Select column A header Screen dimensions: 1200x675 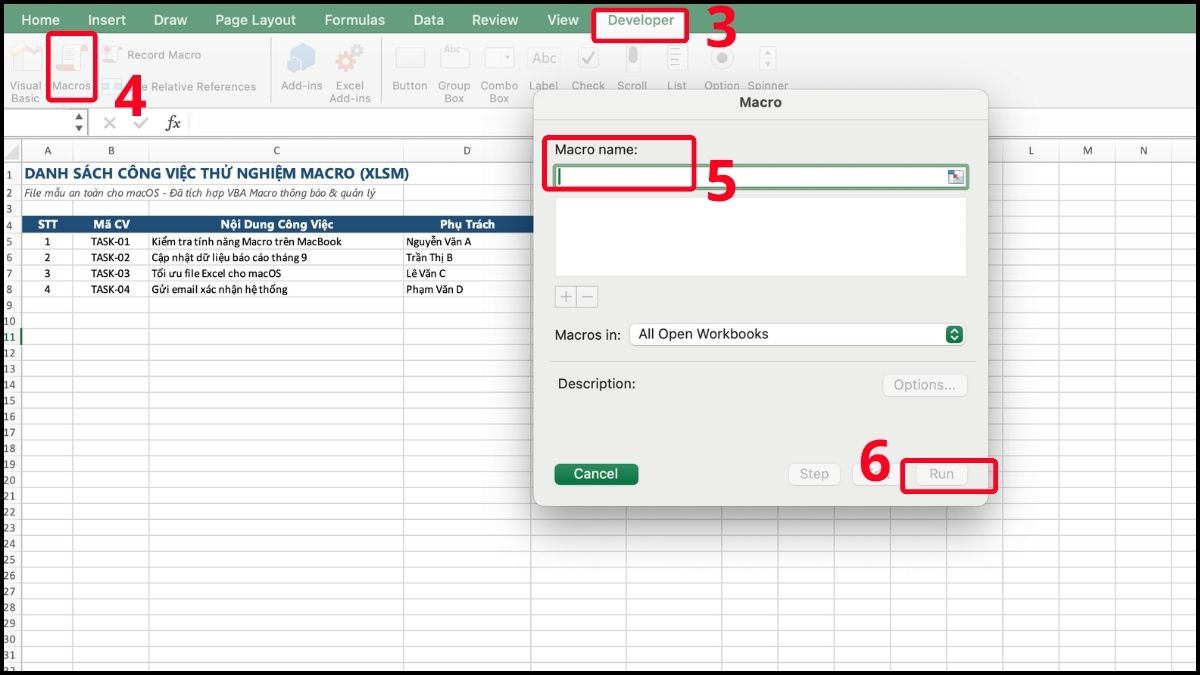click(47, 151)
